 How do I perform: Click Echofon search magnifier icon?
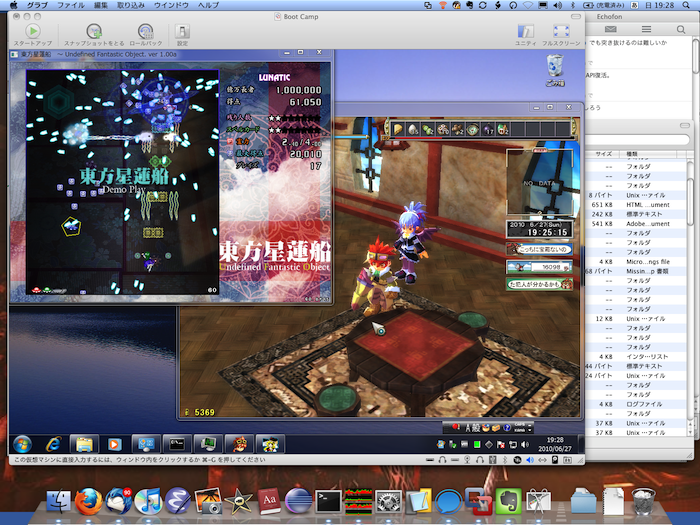pos(681,29)
